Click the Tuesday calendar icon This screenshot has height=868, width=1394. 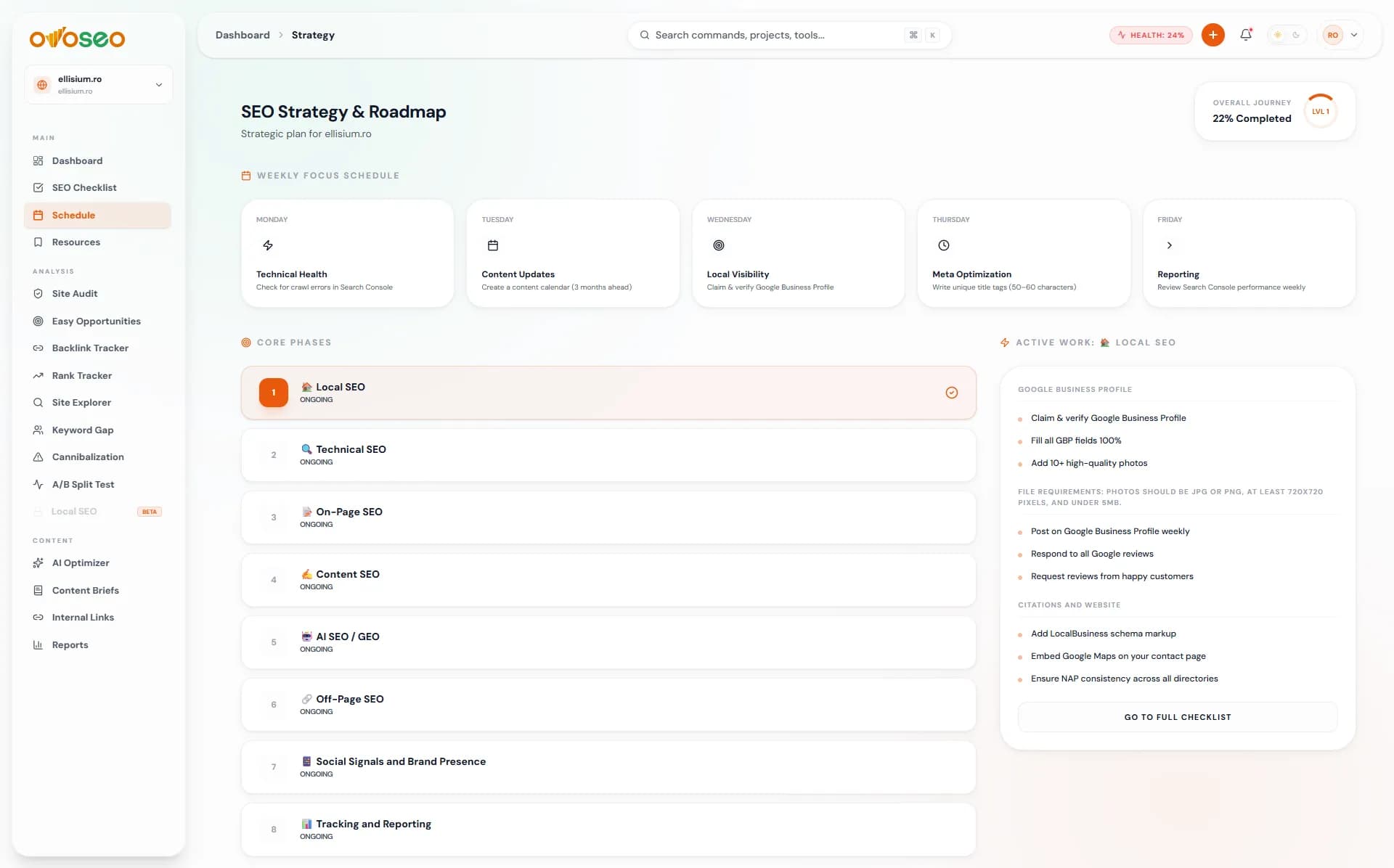point(493,245)
